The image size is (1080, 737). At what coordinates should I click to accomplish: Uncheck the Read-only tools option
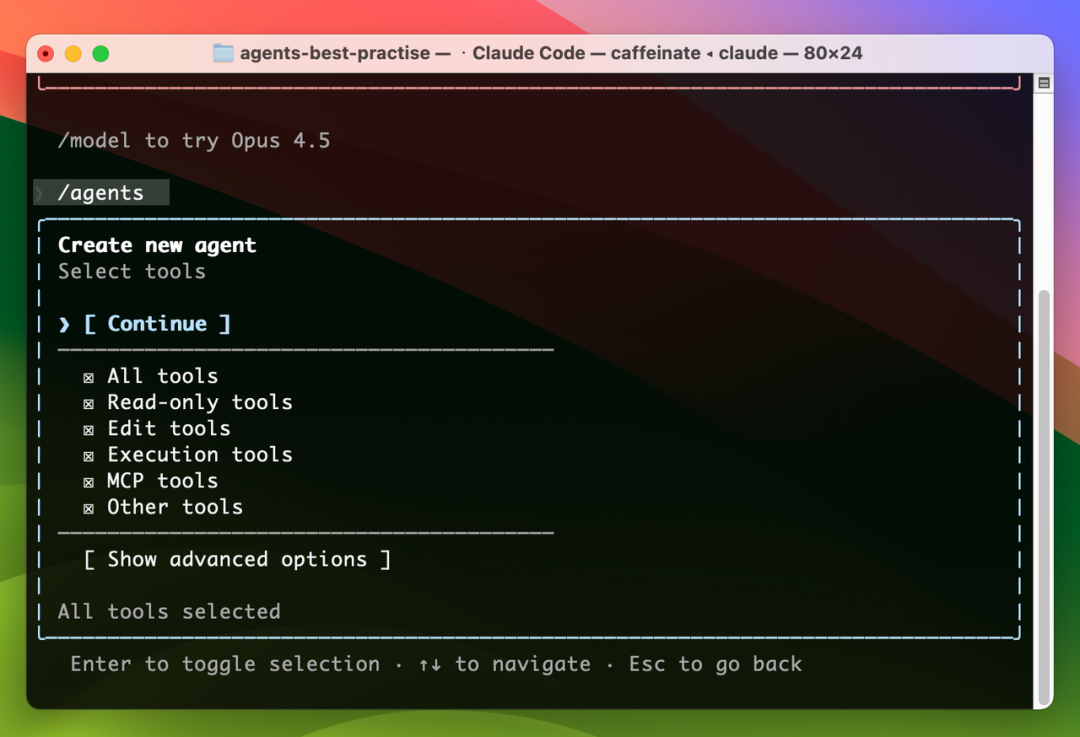(89, 403)
